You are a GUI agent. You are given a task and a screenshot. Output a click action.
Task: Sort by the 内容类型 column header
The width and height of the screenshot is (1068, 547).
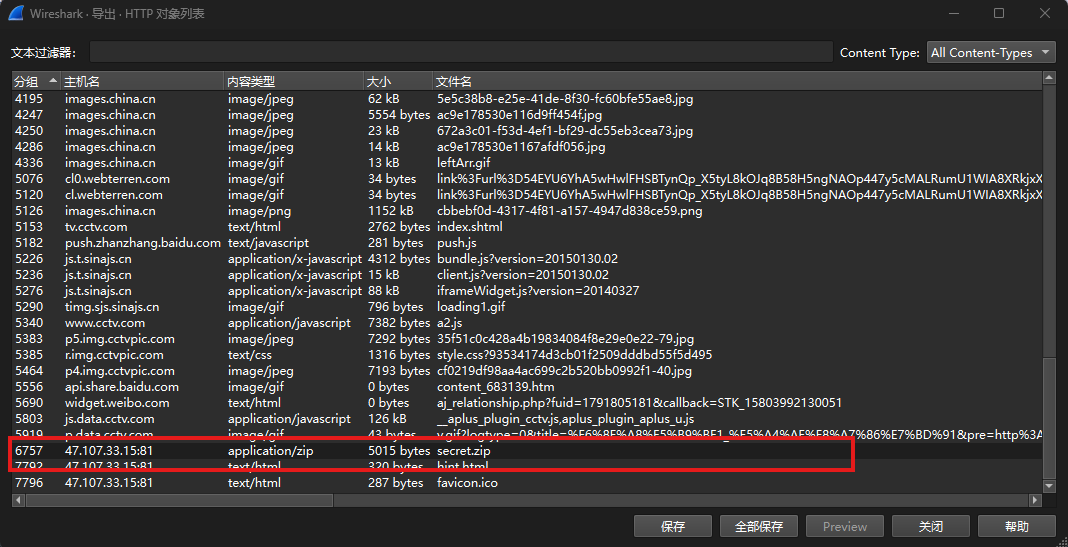tap(294, 82)
